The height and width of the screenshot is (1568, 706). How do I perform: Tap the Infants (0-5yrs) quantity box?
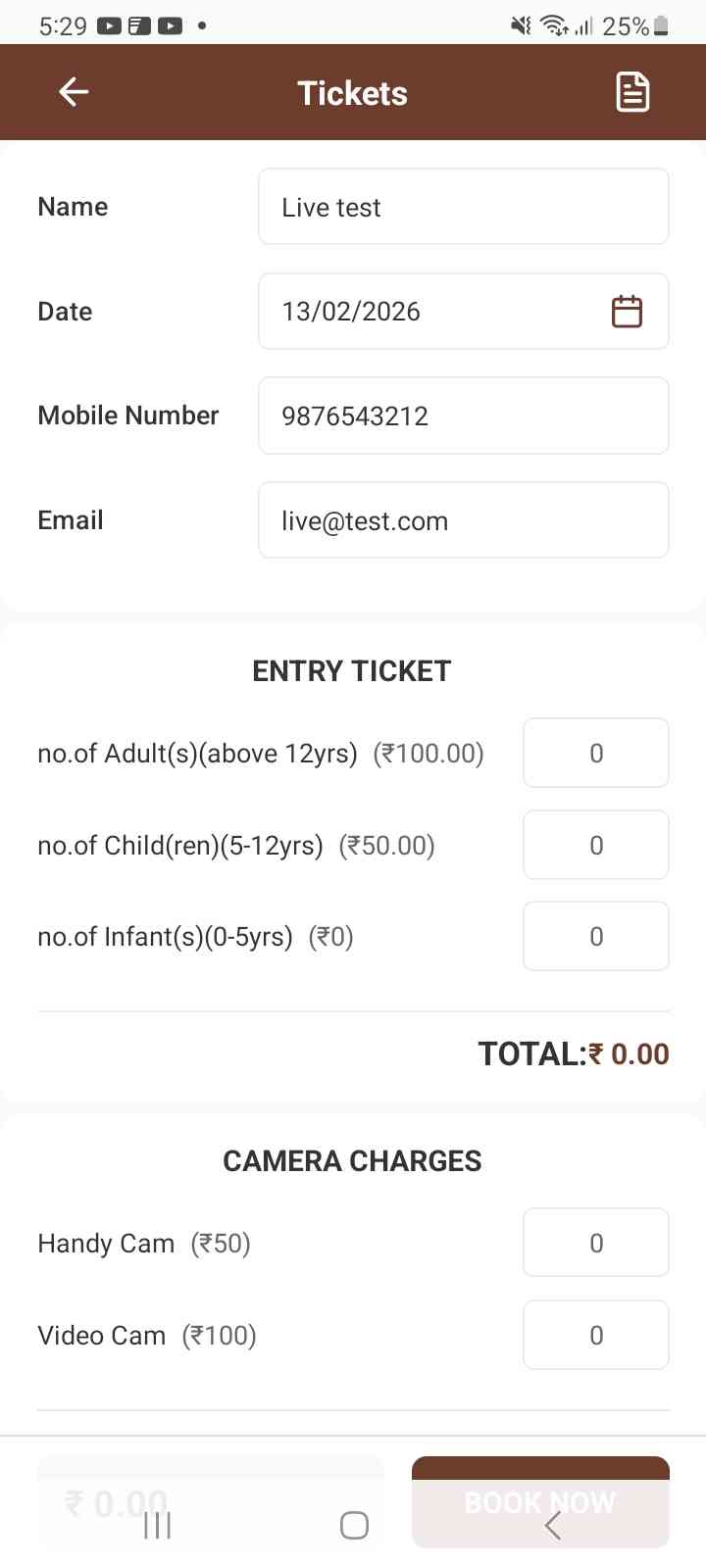pyautogui.click(x=596, y=937)
